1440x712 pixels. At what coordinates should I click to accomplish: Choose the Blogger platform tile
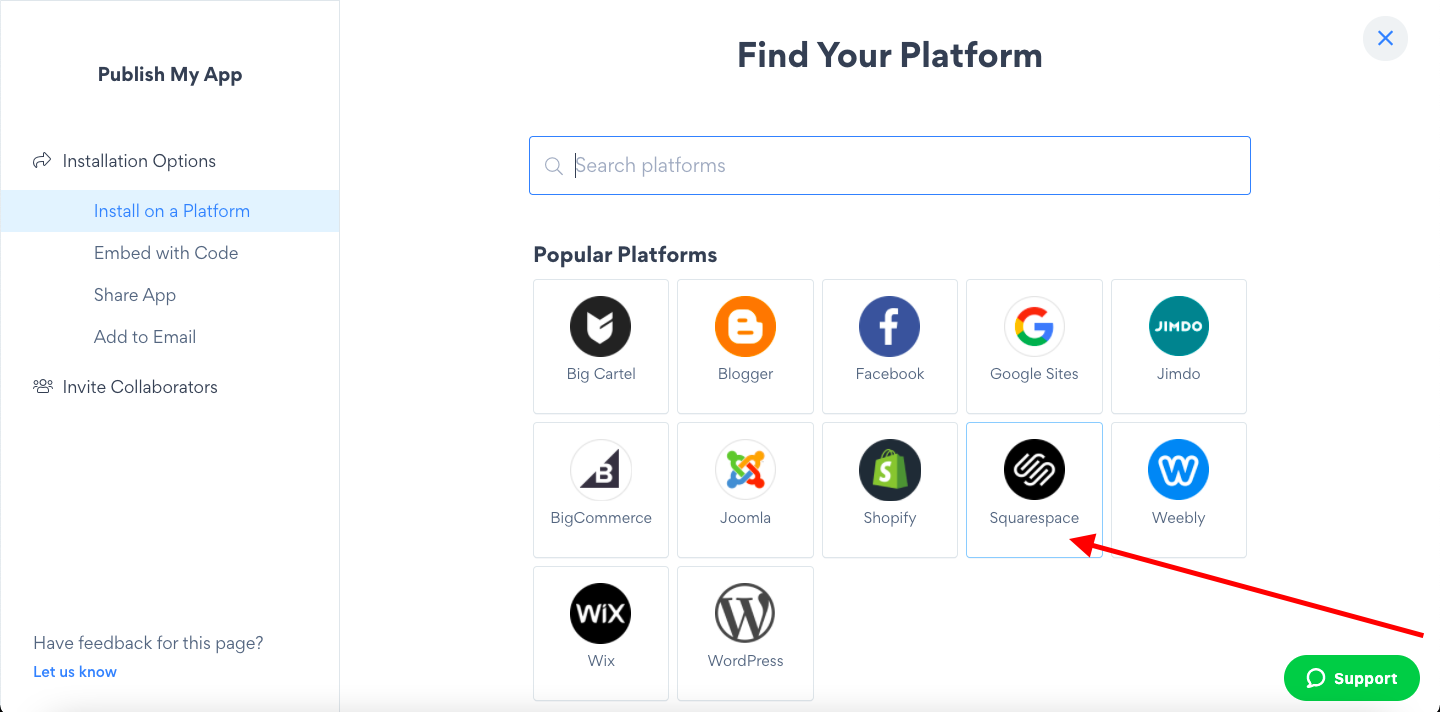745,346
